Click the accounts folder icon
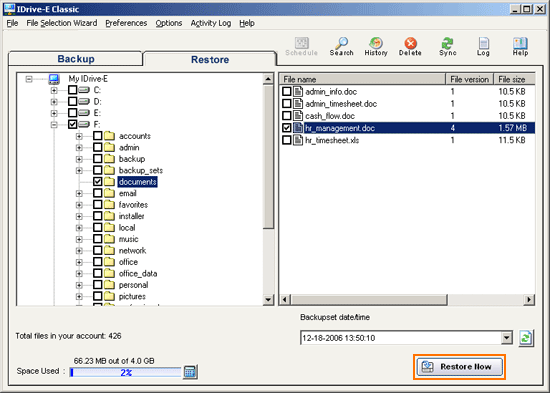The height and width of the screenshot is (393, 550). [x=109, y=136]
